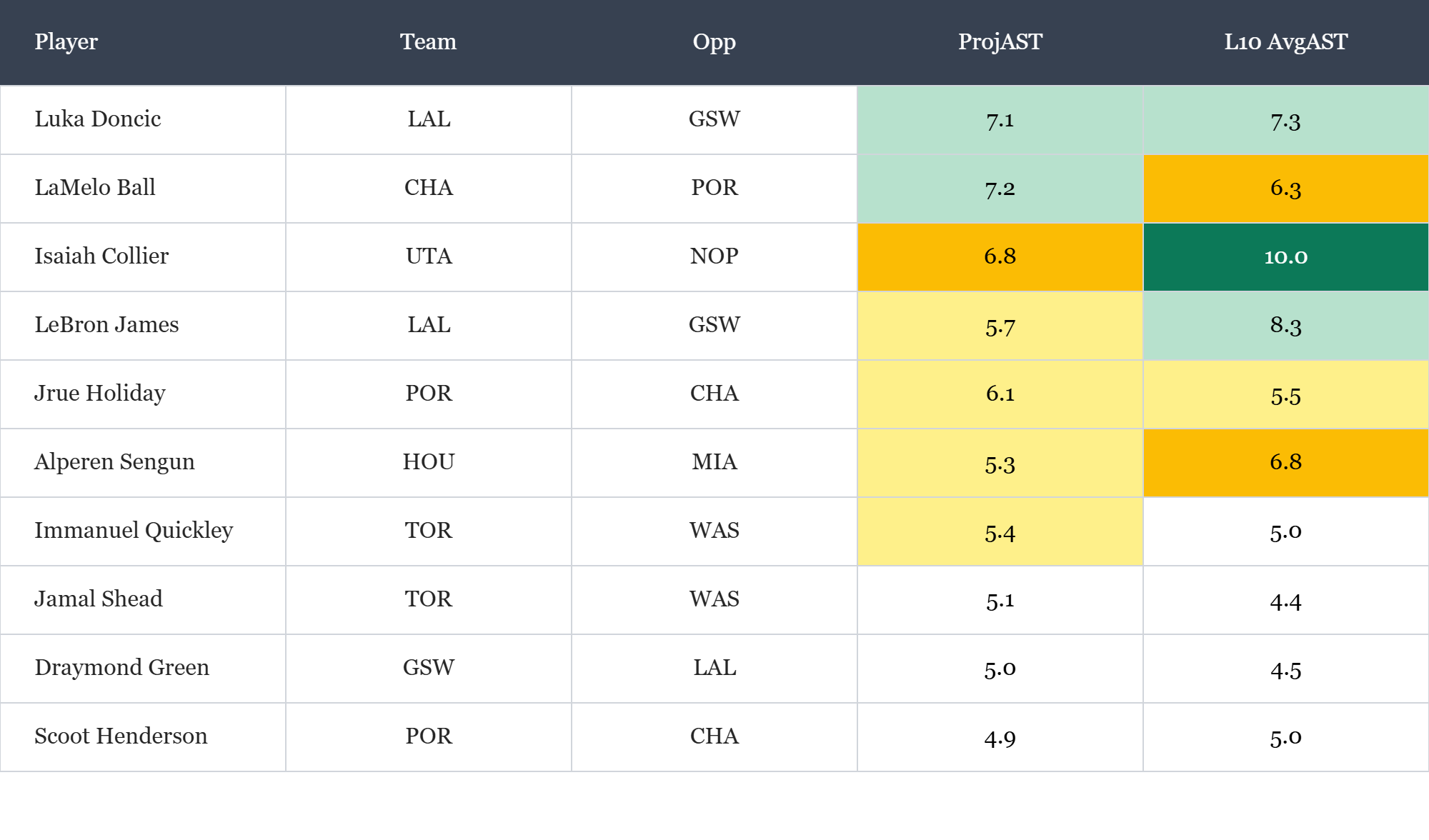Click the Opp column header

tap(714, 41)
